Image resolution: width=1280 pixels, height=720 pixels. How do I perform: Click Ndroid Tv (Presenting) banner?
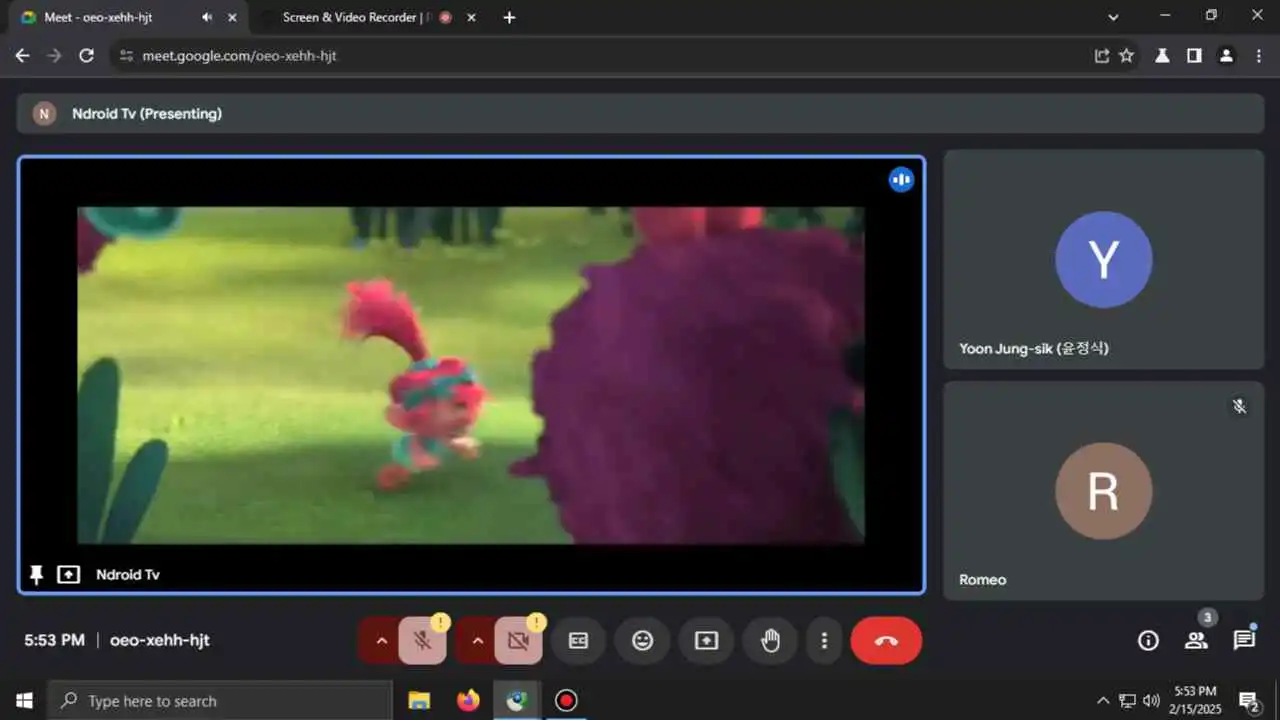640,114
